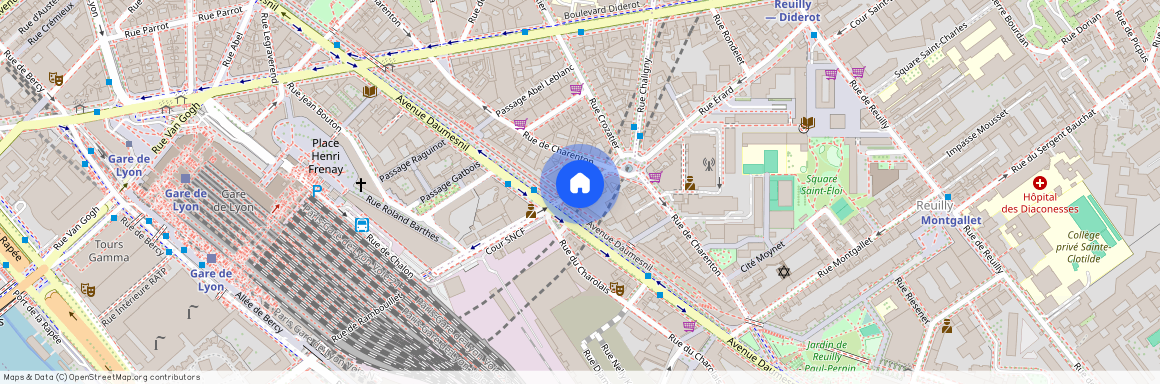
Task: Click the cart icon left of Rue Crozatier label
Action: pos(576,89)
